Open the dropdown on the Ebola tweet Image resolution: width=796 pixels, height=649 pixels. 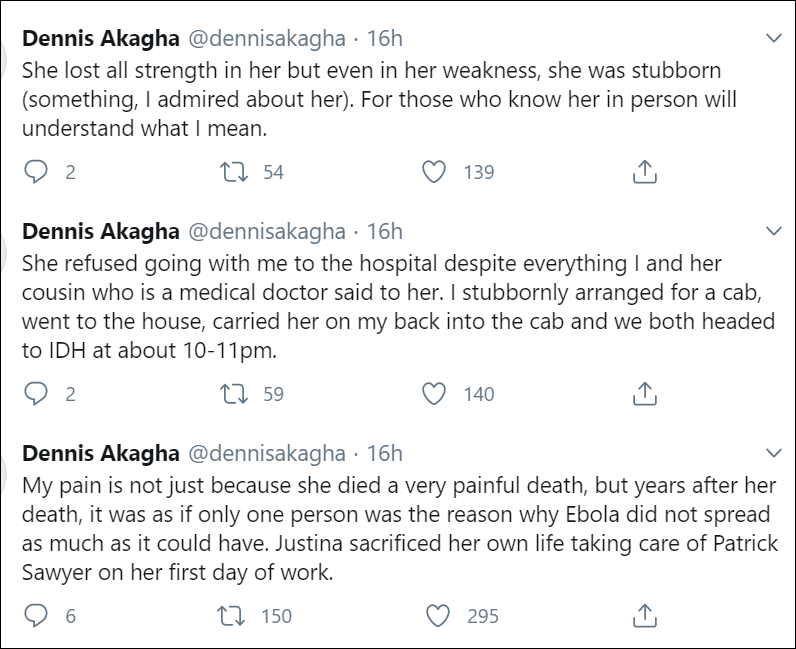773,453
